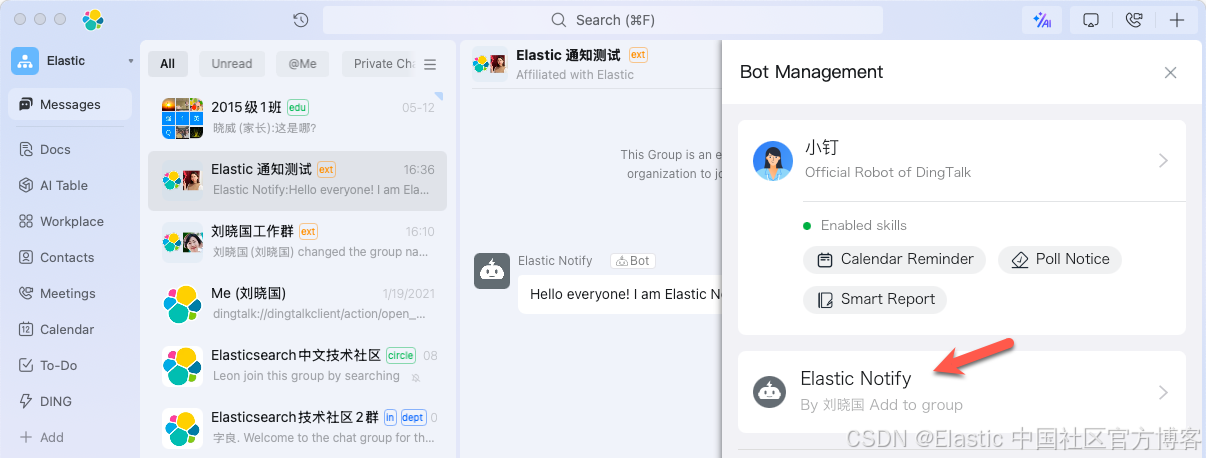The height and width of the screenshot is (458, 1206).
Task: Click the Elastic 通知测试 header avatar
Action: coord(489,64)
